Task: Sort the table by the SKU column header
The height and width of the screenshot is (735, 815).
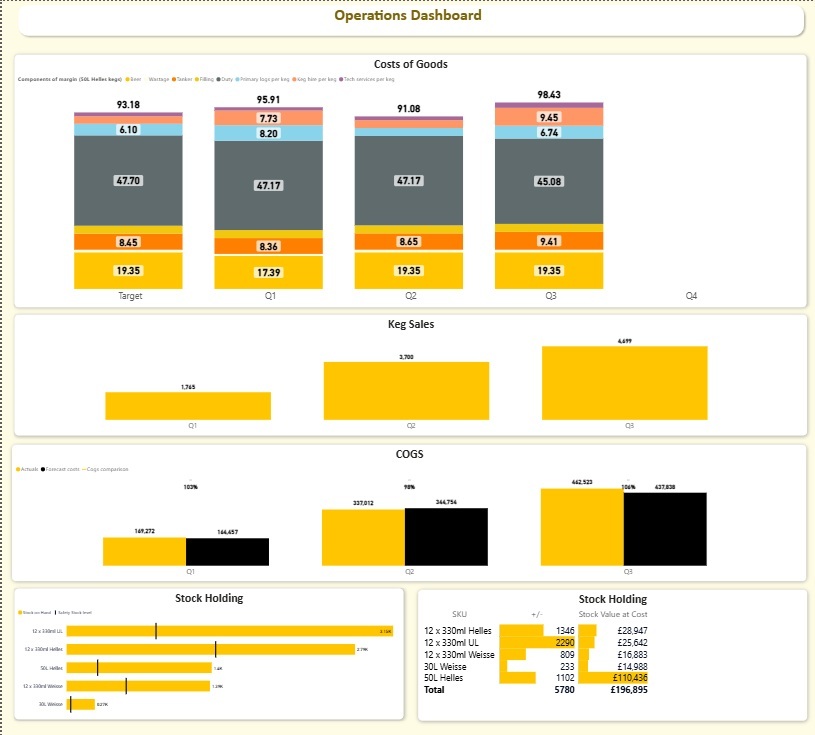Action: [x=459, y=614]
